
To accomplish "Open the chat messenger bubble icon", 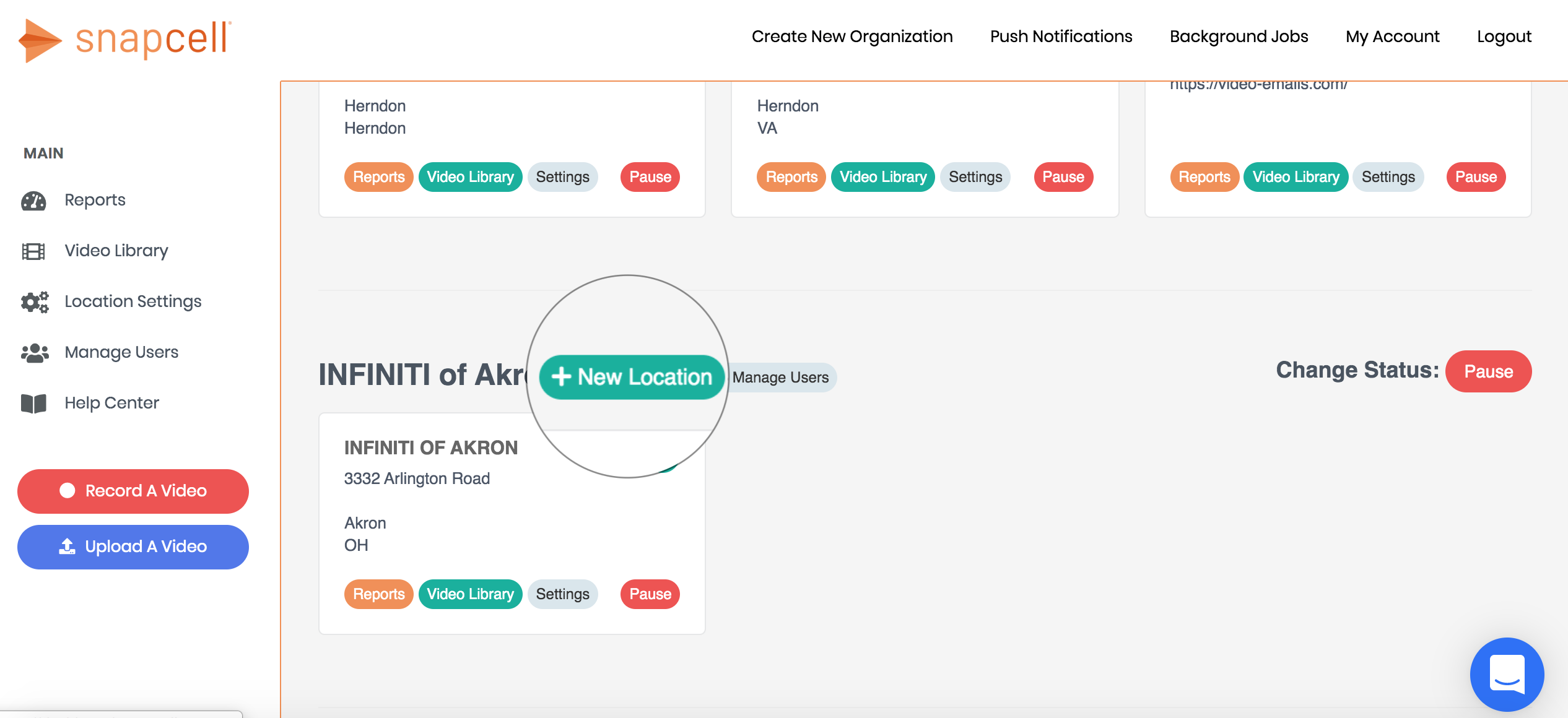I will tap(1506, 675).
